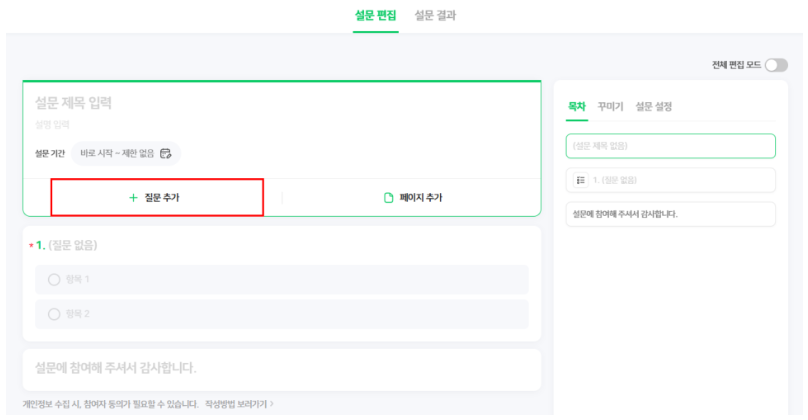This screenshot has height=420, width=808.
Task: Switch to the 설문 결과 tab
Action: tap(435, 16)
